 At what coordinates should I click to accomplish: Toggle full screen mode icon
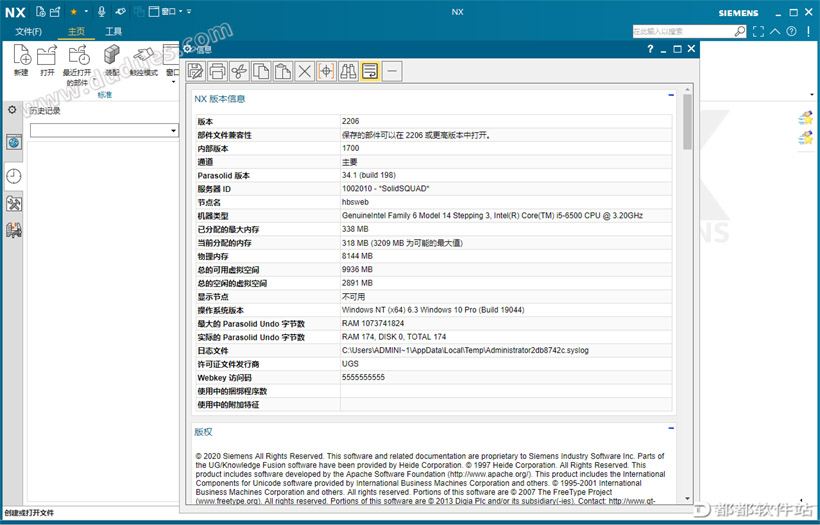(758, 31)
